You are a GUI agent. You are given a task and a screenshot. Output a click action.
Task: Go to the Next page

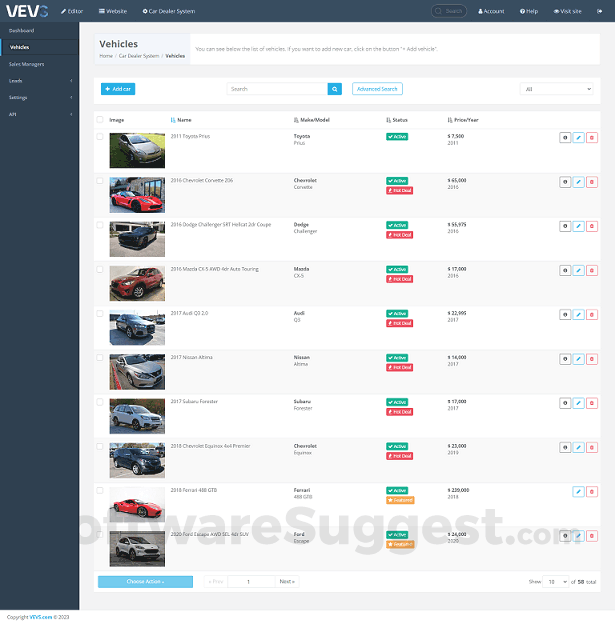pos(287,582)
